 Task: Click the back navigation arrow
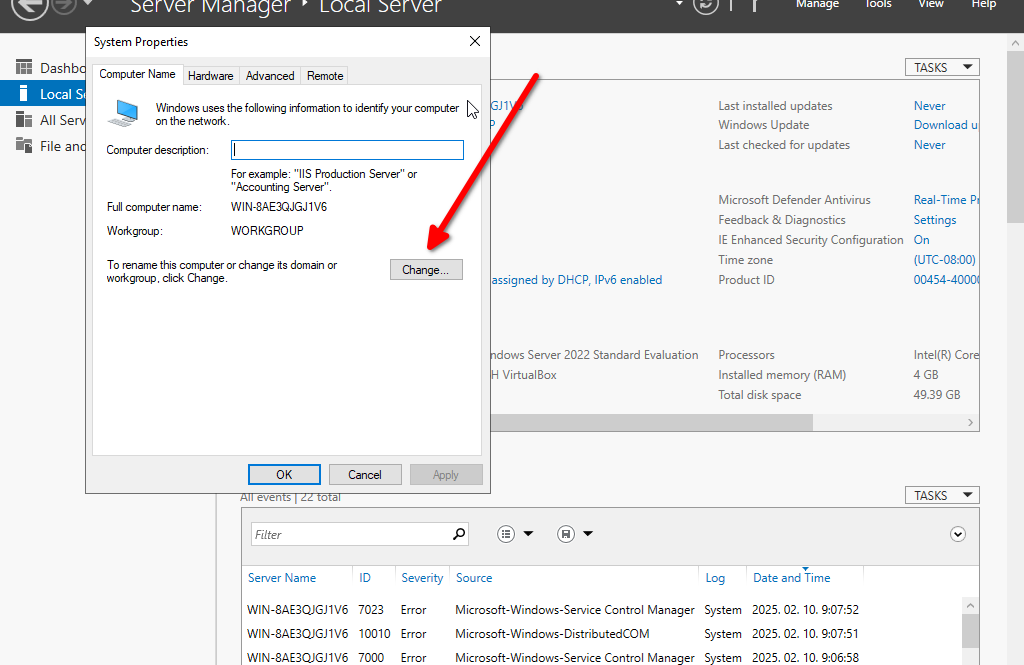tap(31, 6)
